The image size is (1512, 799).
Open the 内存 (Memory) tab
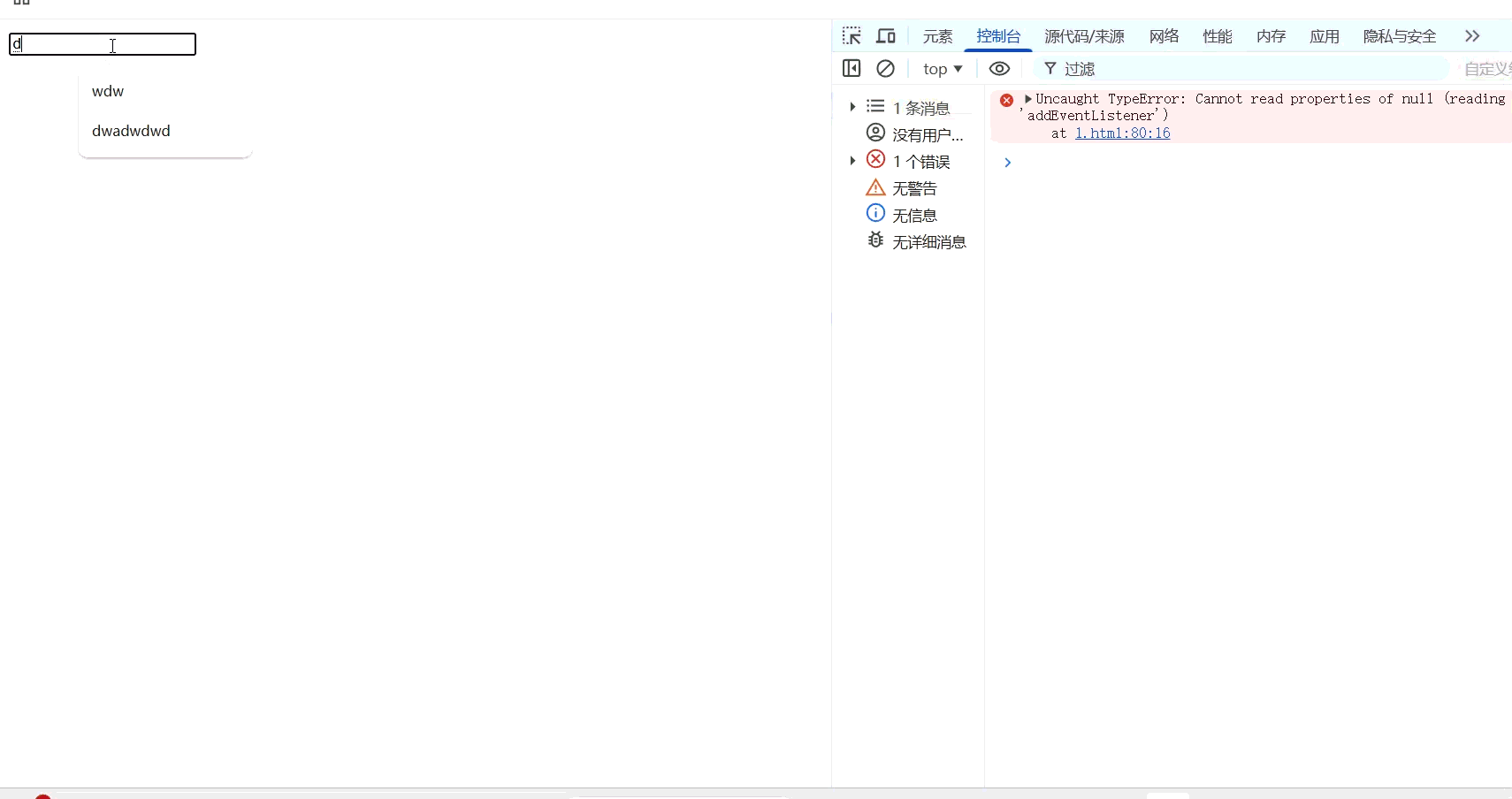1271,36
